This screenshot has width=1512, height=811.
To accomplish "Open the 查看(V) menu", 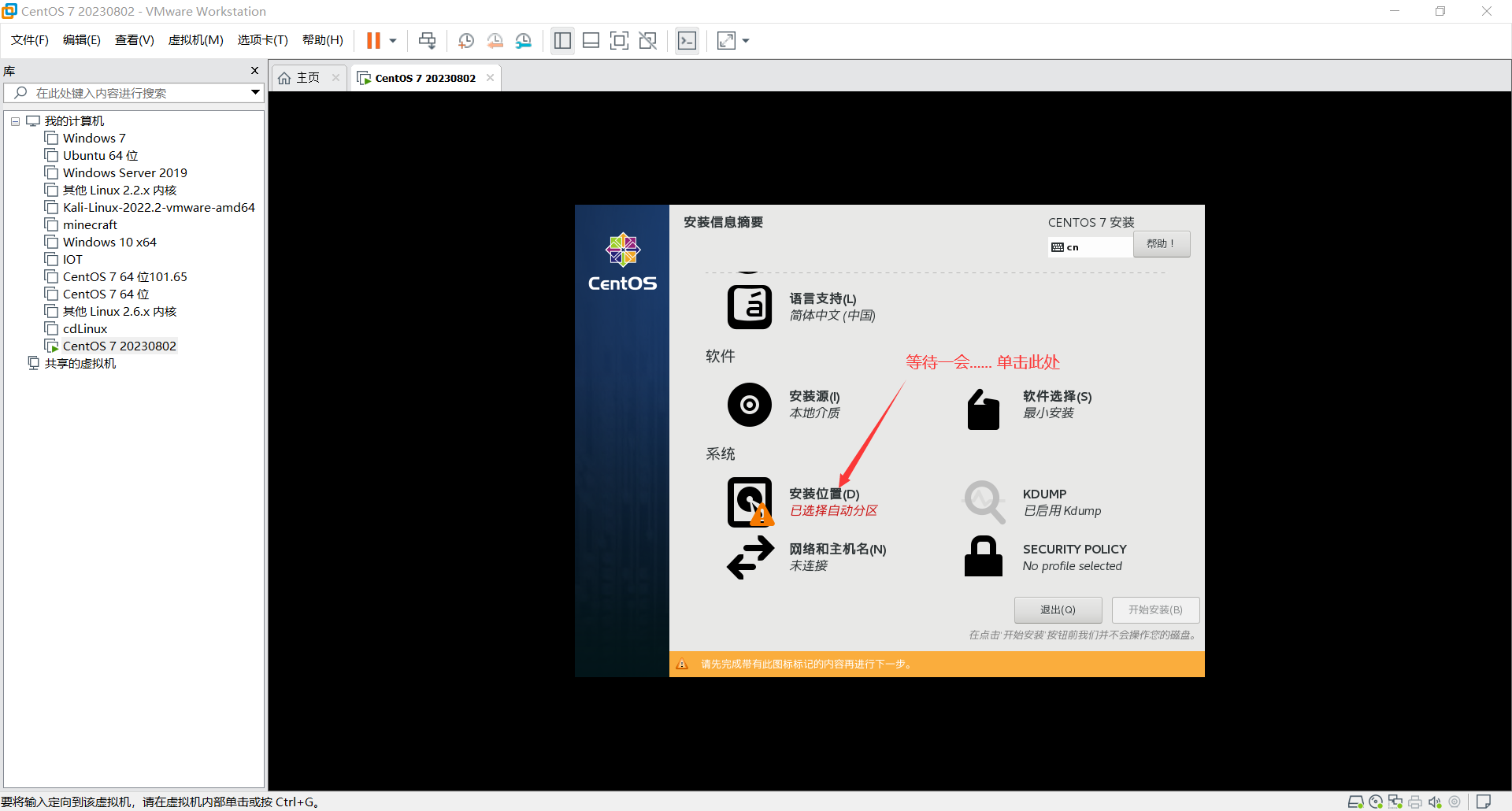I will point(134,40).
